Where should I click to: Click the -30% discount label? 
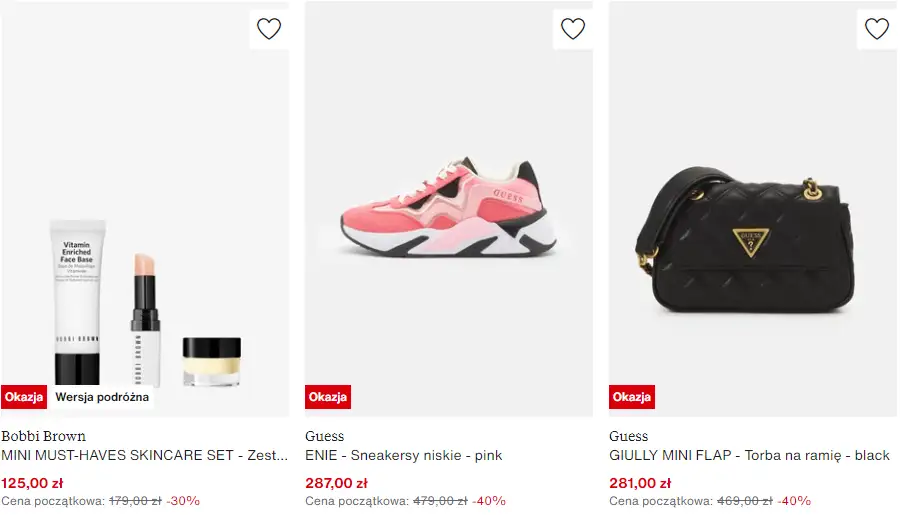[x=183, y=501]
